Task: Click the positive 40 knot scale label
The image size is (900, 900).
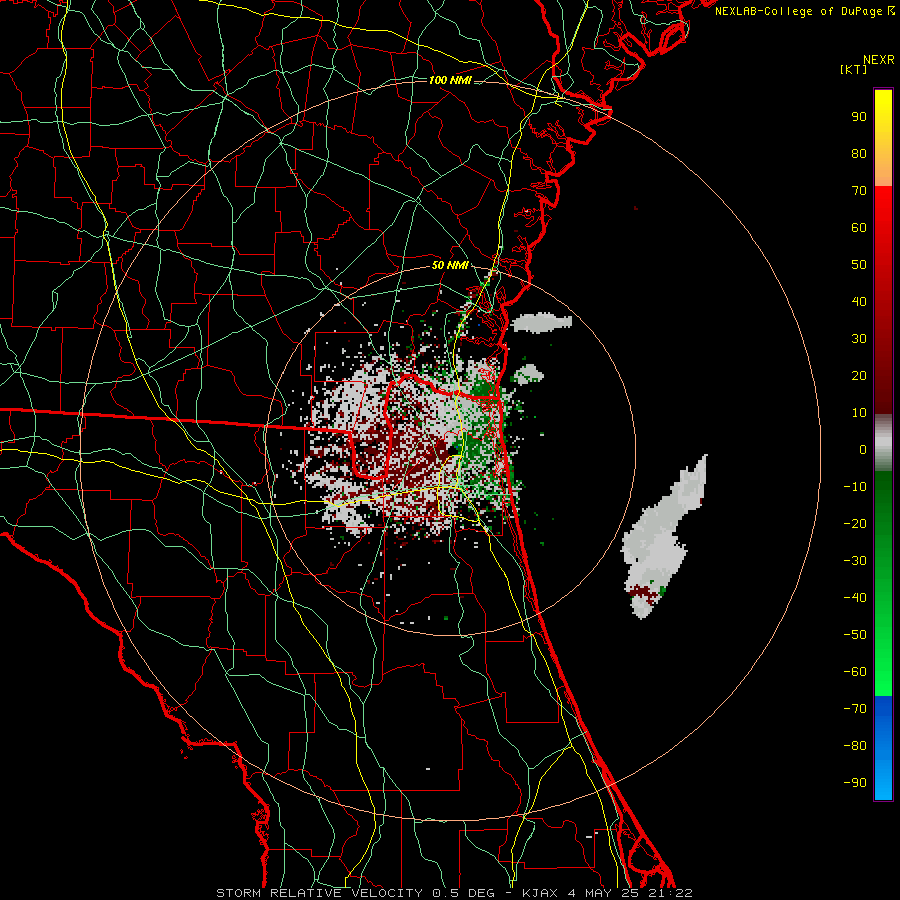Action: pos(859,302)
